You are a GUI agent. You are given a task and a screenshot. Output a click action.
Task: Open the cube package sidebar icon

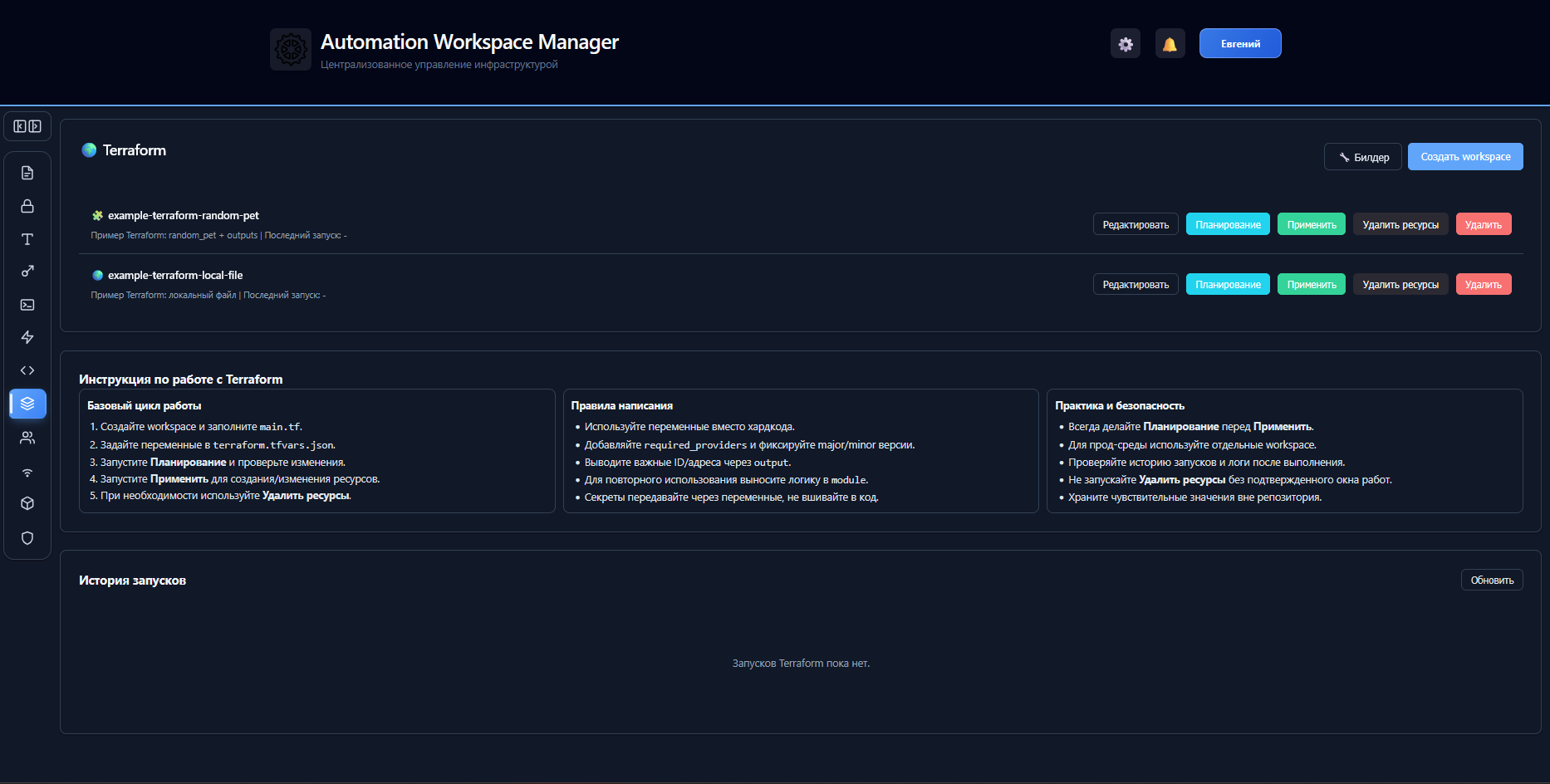coord(27,503)
